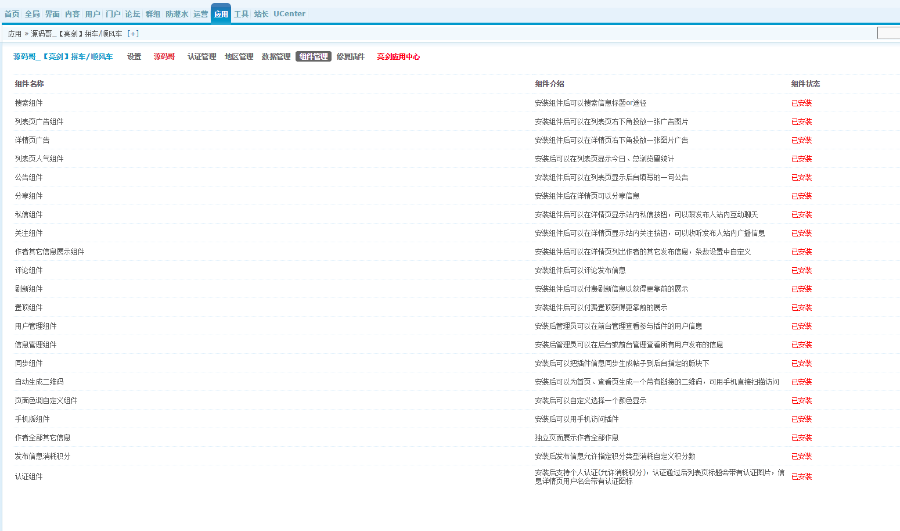Screen dimensions: 900x531
Task: Open the 检测插件 sub-tab
Action: click(351, 57)
